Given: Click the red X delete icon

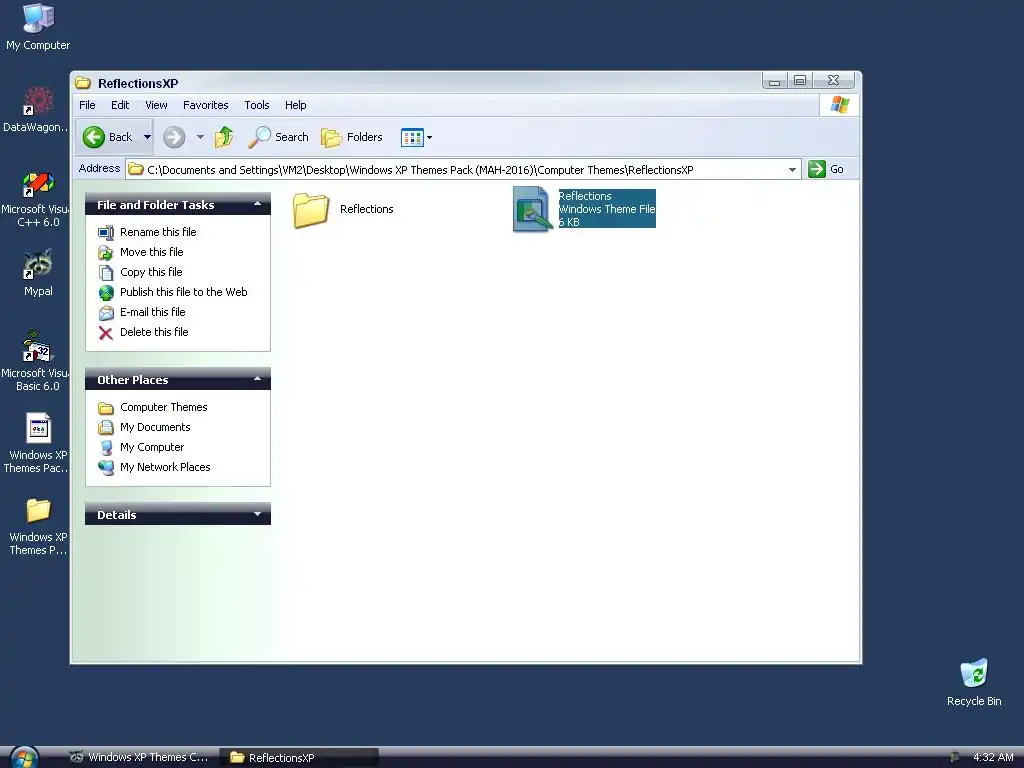Looking at the screenshot, I should [x=106, y=333].
